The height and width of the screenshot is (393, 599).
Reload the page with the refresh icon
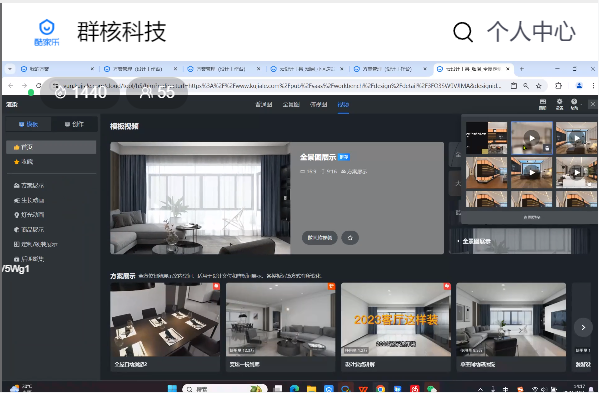38,86
